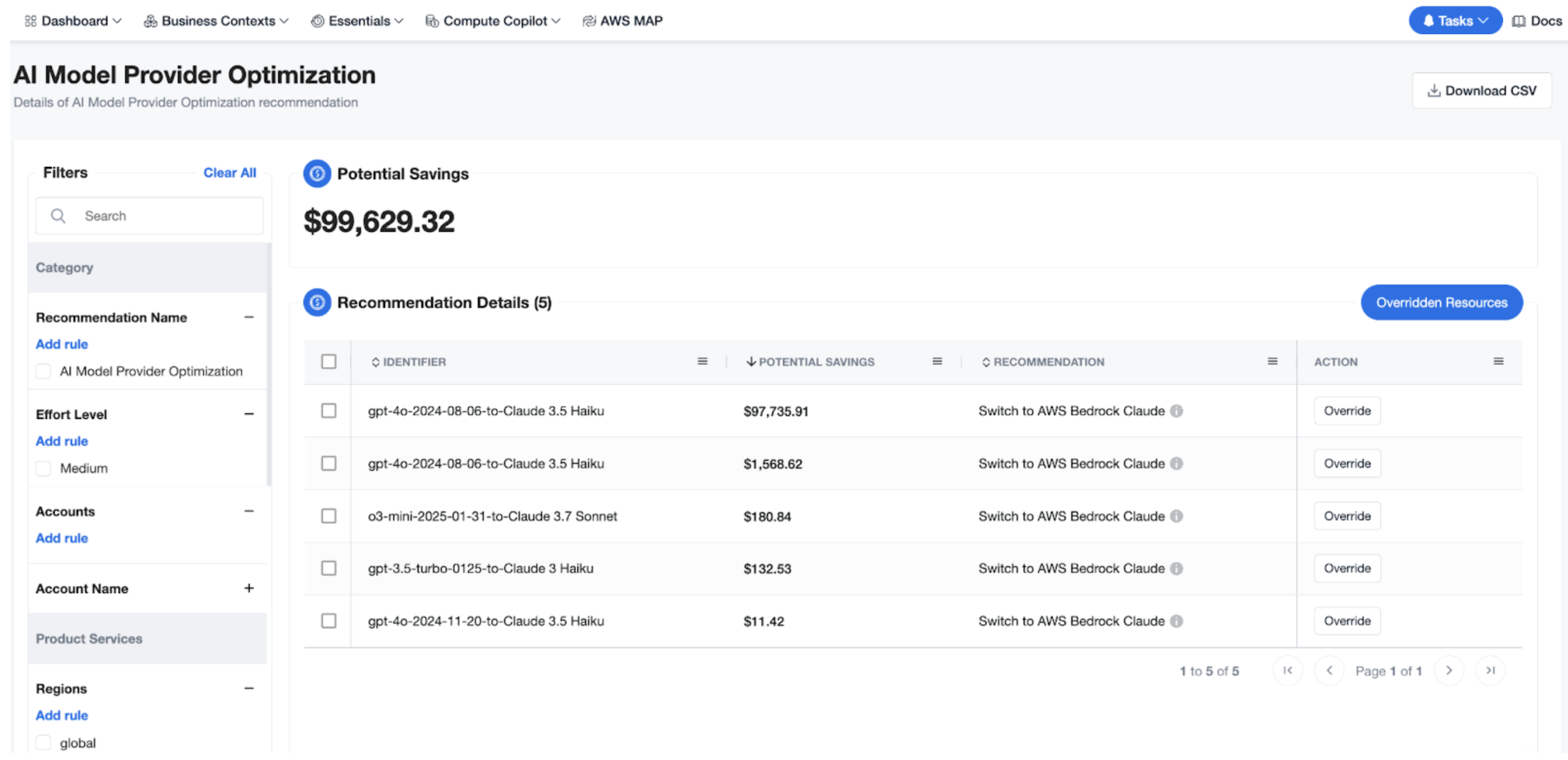Screen dimensions: 1568x760
Task: Click the next page arrow
Action: point(1449,670)
